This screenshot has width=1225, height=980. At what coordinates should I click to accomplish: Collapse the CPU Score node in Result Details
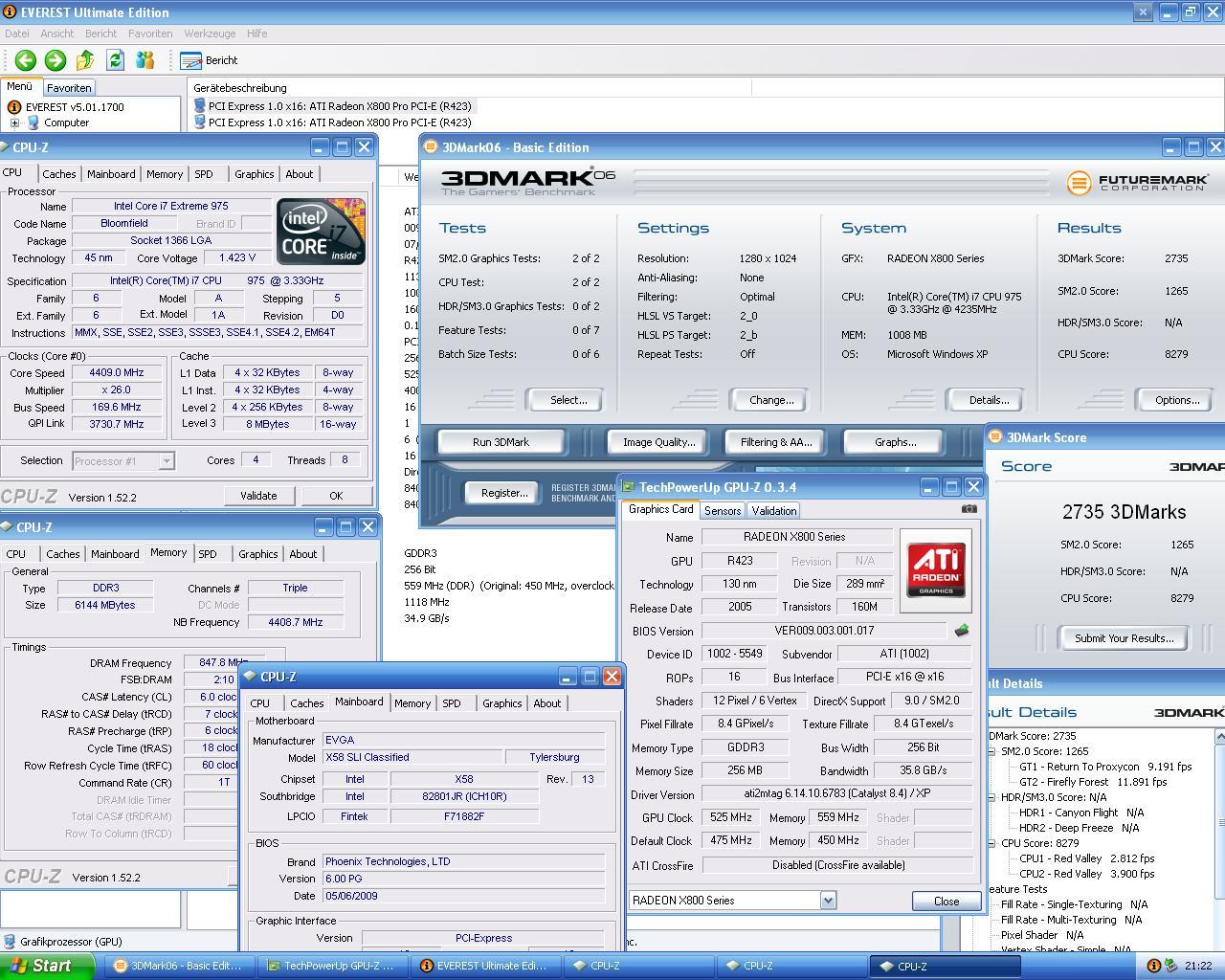[992, 843]
